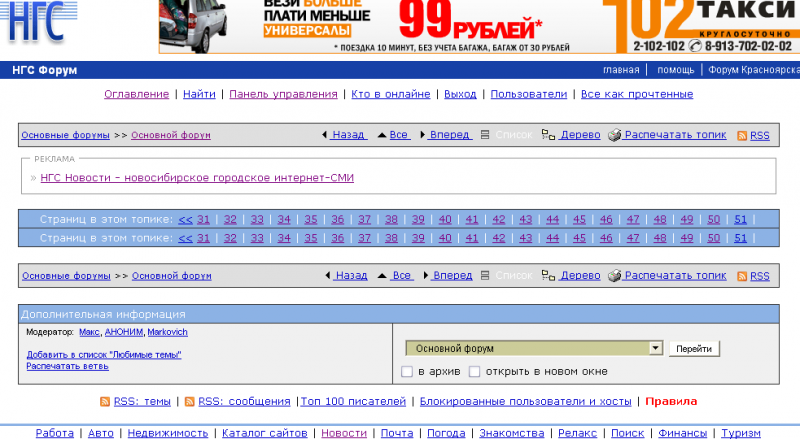This screenshot has height=439, width=800.
Task: Click the orange RSS icon next to 'RSS: темы'
Action: tap(105, 401)
